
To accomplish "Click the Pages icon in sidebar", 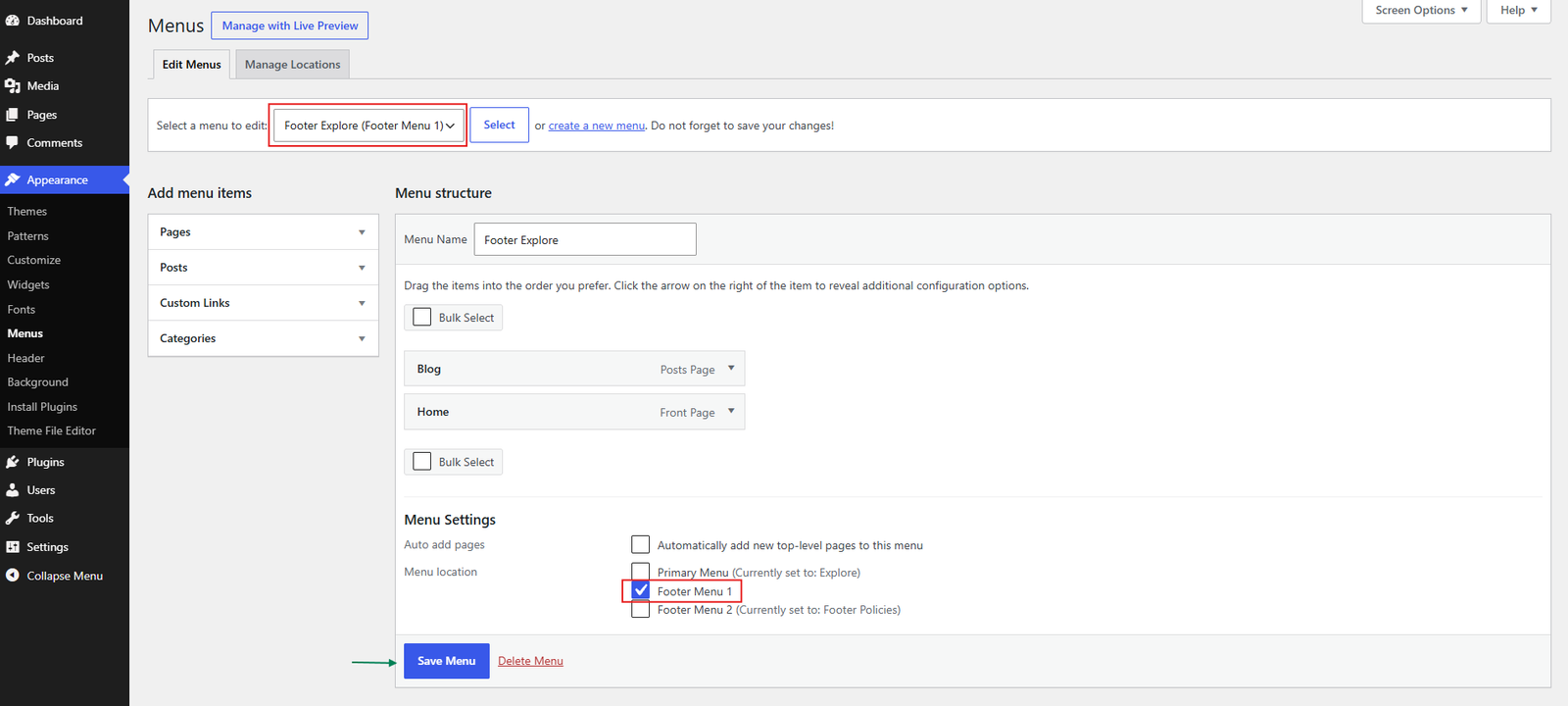I will [x=13, y=115].
